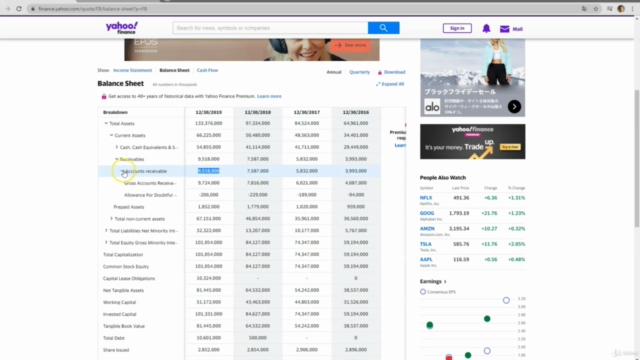640x360 pixels.
Task: Open the browser profile avatar
Action: [x=621, y=9]
